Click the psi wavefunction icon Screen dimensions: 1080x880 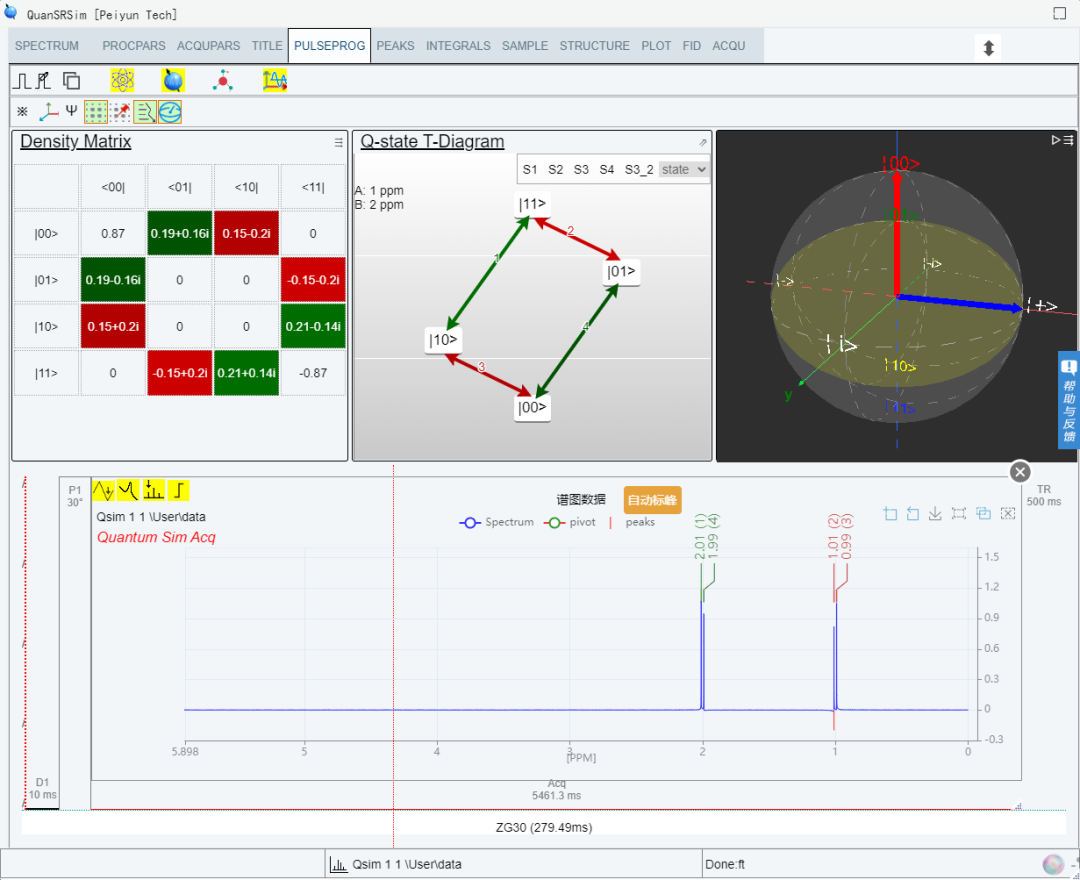[71, 111]
